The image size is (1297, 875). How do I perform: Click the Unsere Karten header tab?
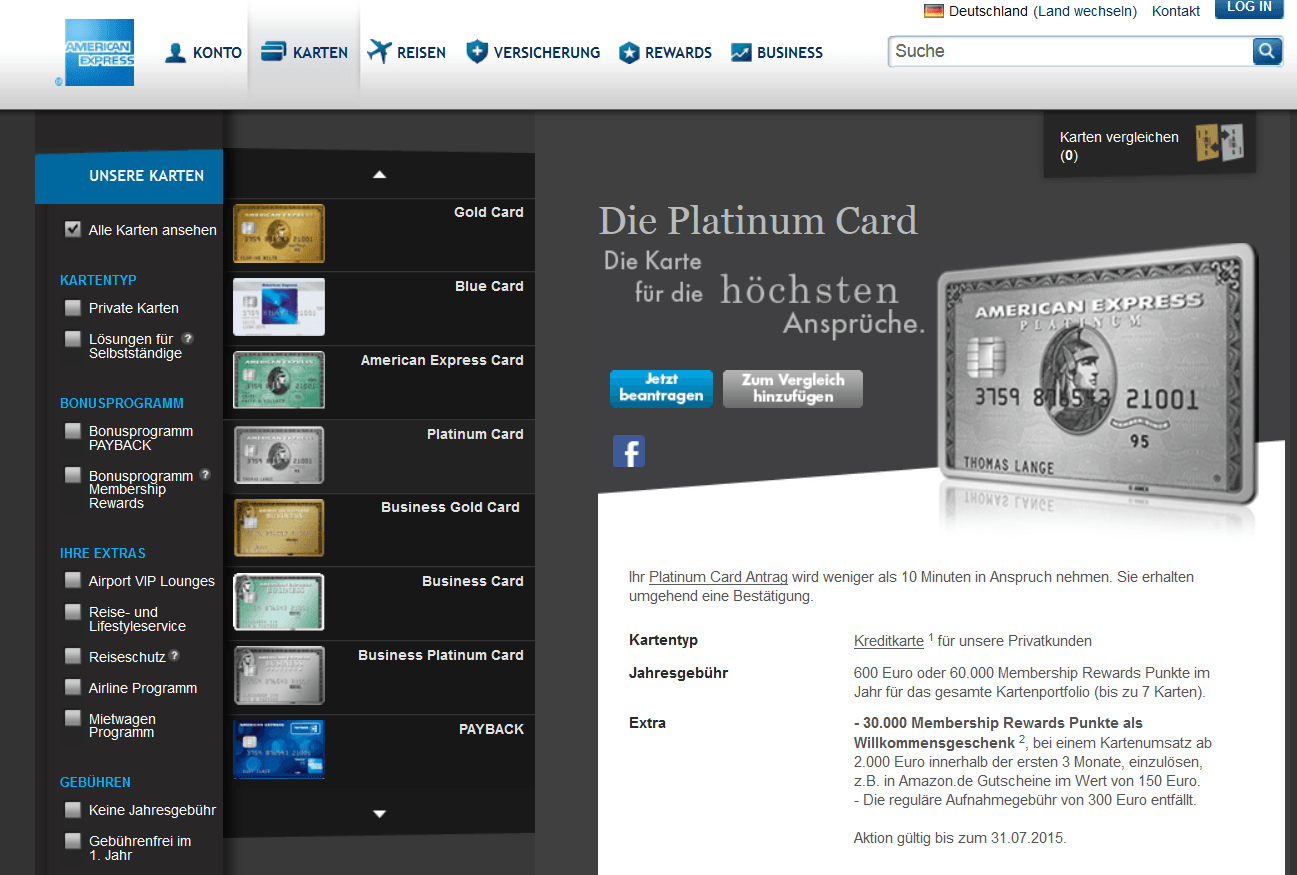(x=129, y=176)
